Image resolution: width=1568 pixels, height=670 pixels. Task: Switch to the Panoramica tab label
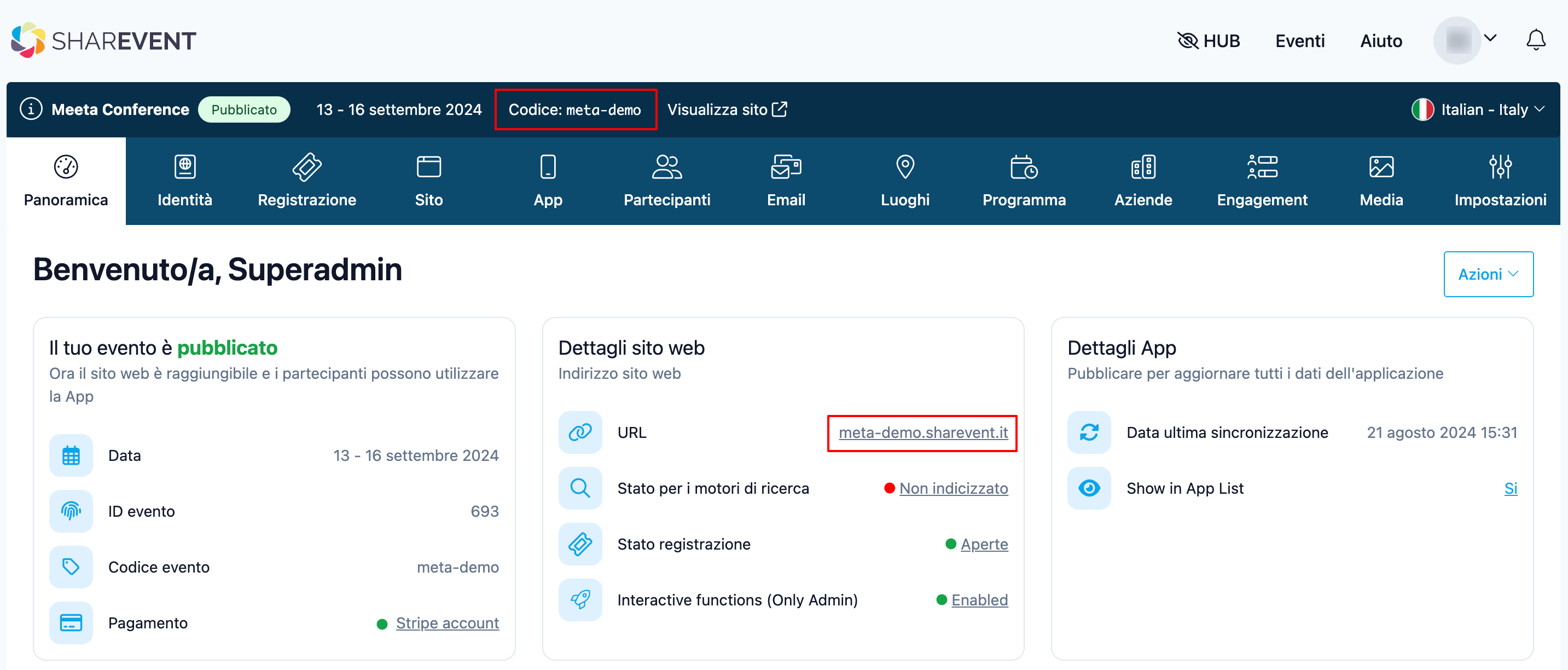pos(66,200)
